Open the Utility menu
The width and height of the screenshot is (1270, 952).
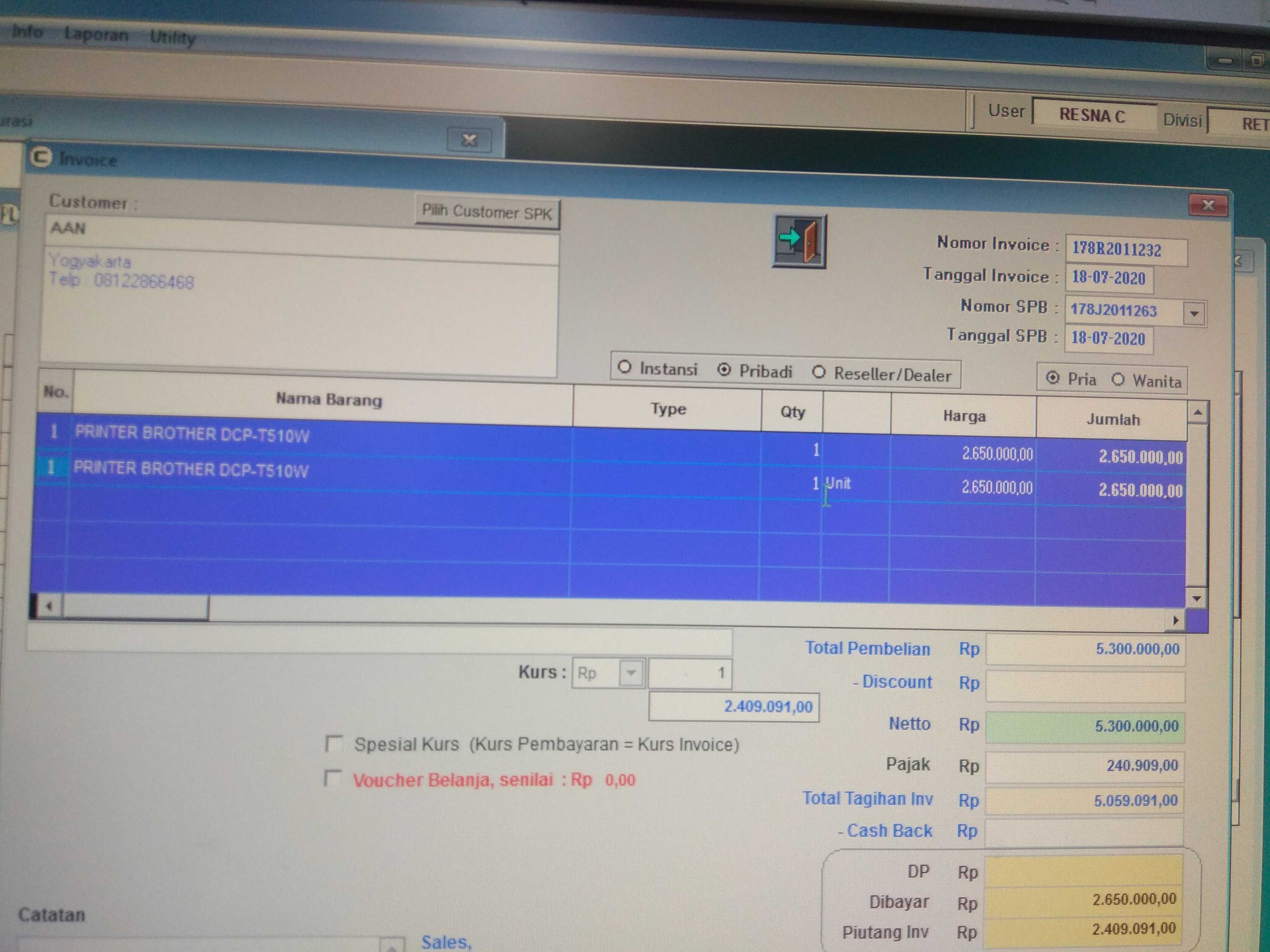pyautogui.click(x=172, y=37)
